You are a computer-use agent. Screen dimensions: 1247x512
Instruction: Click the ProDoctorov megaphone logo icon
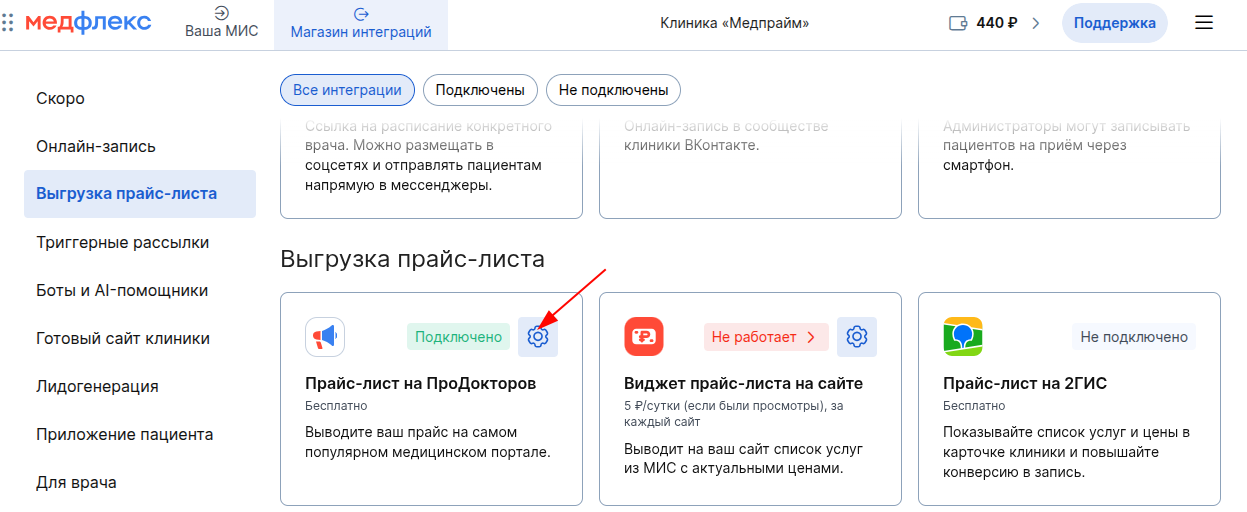325,337
